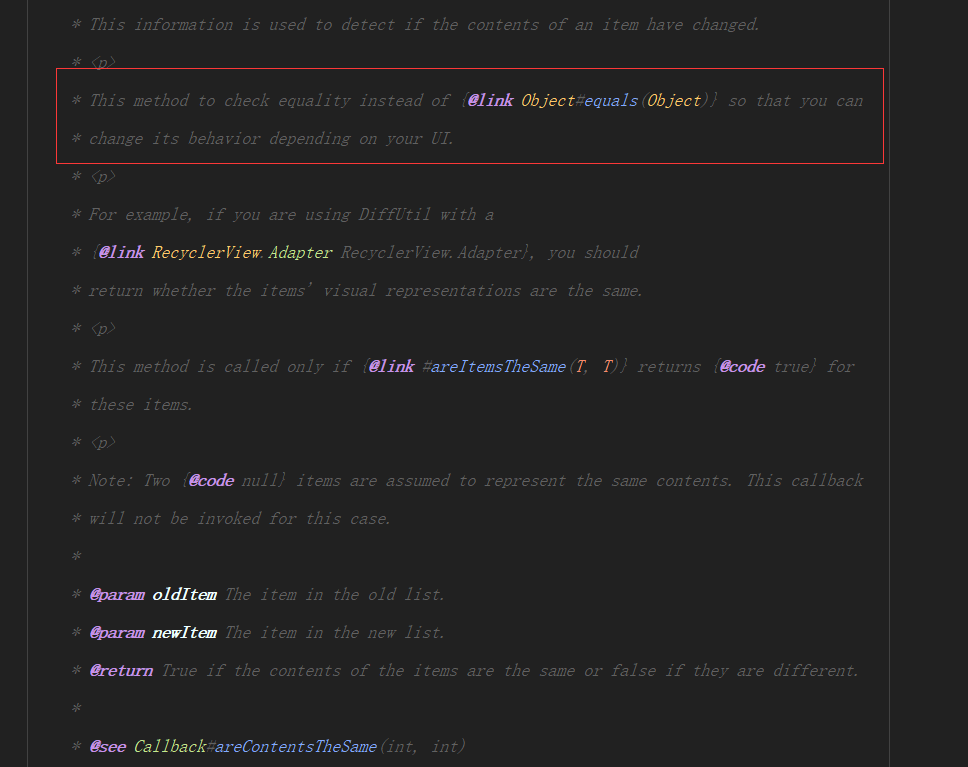Click the '@link' tag before Object#equals
Screen dimensions: 968x767
pyautogui.click(x=490, y=101)
